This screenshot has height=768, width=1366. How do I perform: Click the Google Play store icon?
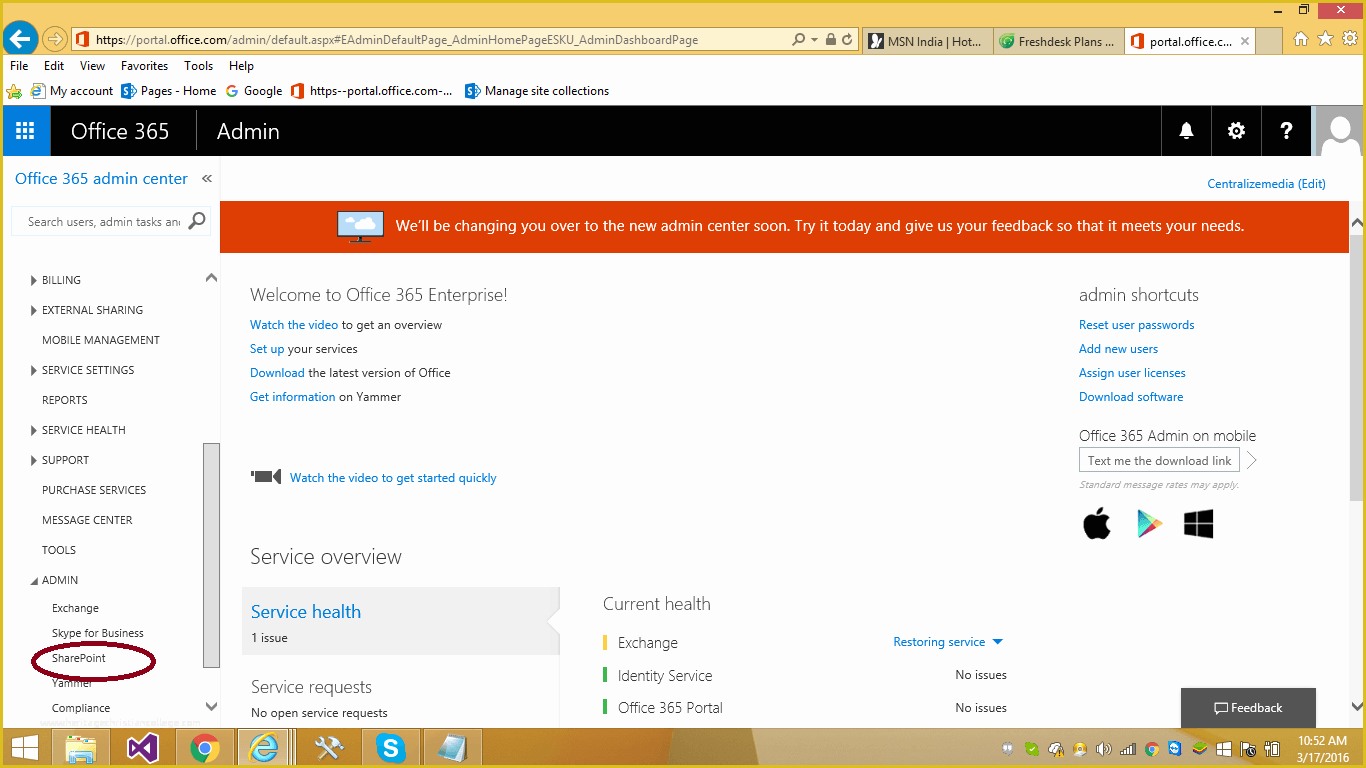tap(1149, 524)
